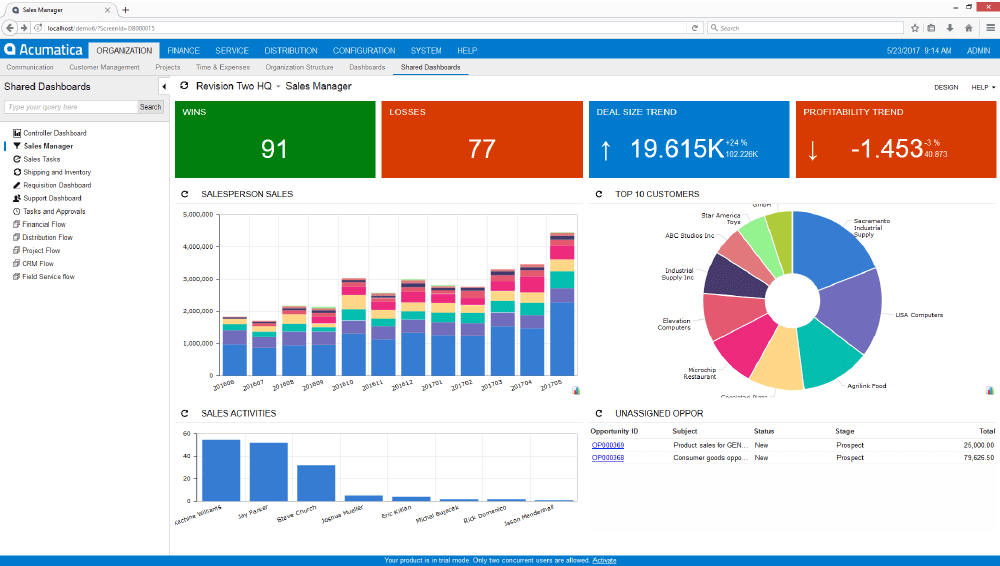The width and height of the screenshot is (1000, 566).
Task: Open chart legend icon under Top 10 Customers
Action: click(990, 390)
